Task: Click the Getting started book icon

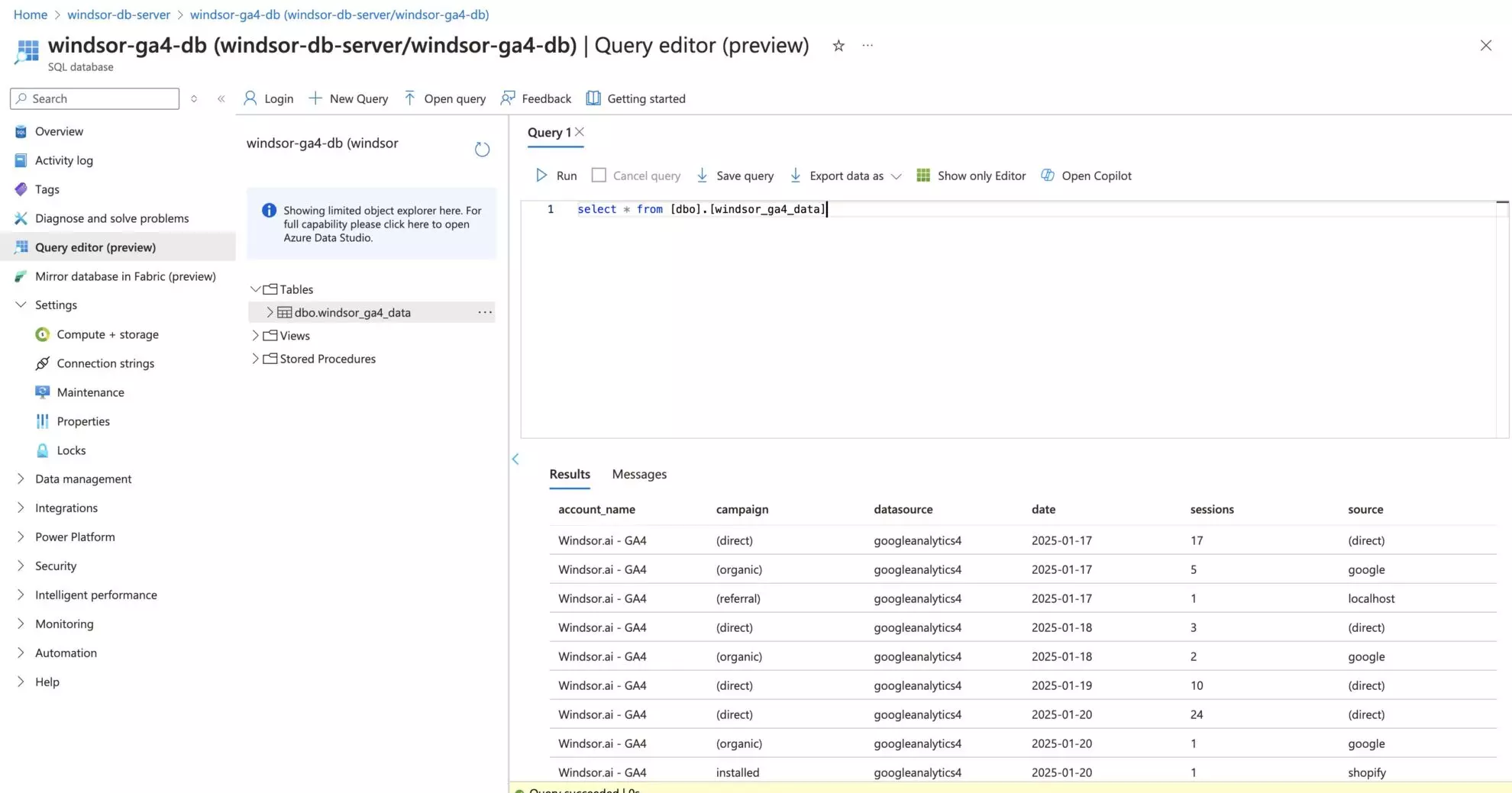Action: tap(593, 98)
